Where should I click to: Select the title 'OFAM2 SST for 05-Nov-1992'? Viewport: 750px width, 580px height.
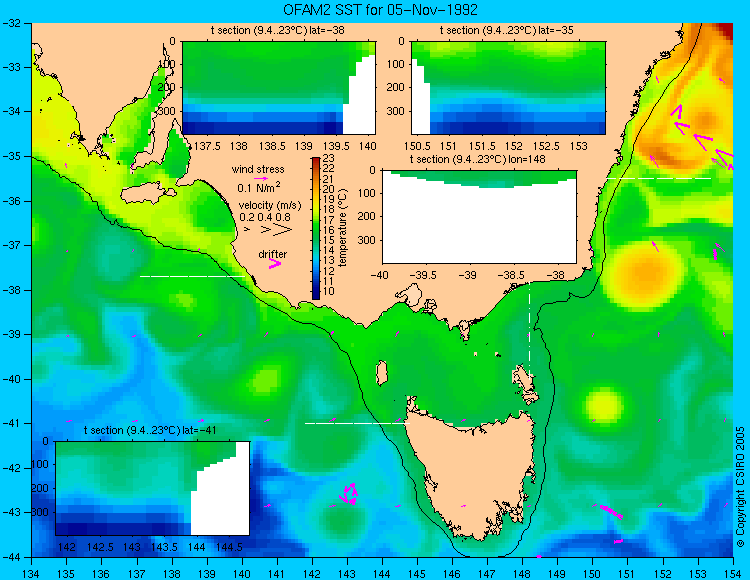coord(380,10)
